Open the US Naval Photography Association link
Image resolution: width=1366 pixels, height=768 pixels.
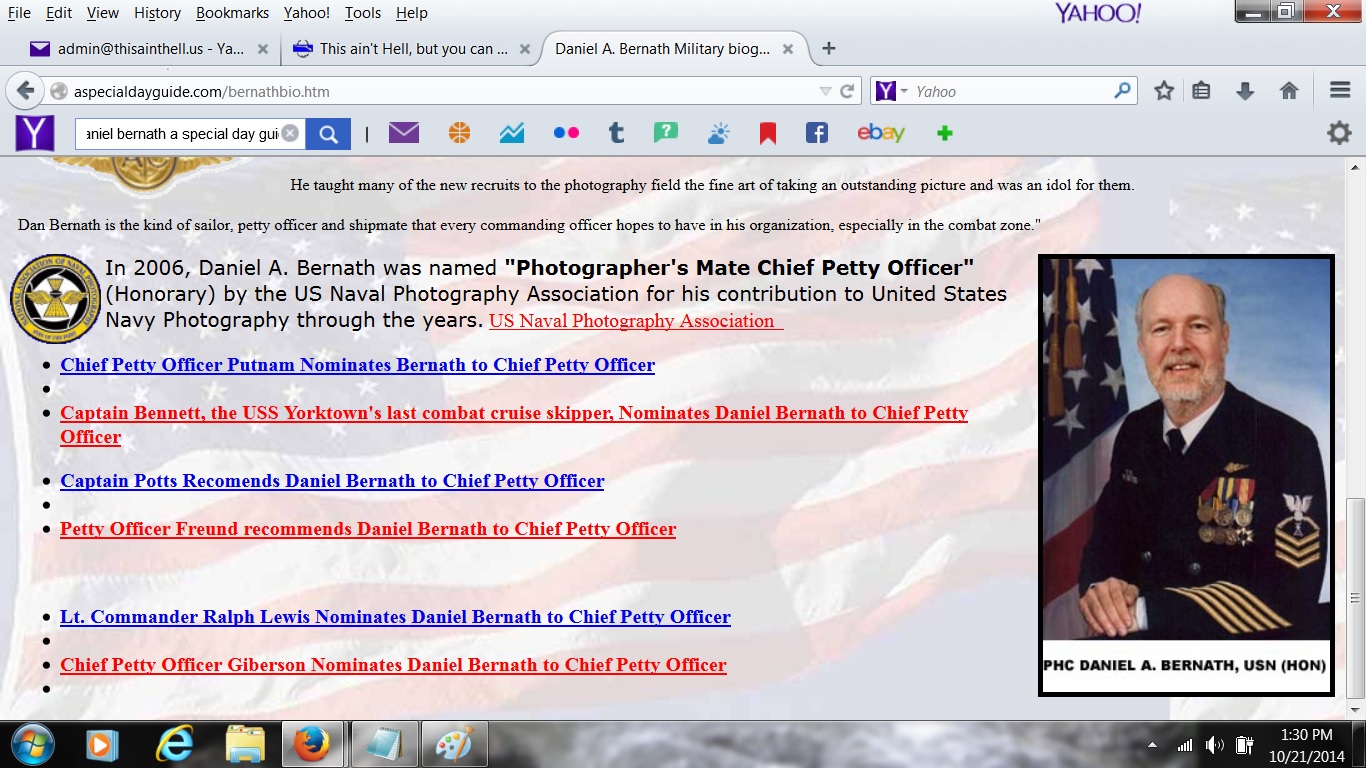[632, 321]
